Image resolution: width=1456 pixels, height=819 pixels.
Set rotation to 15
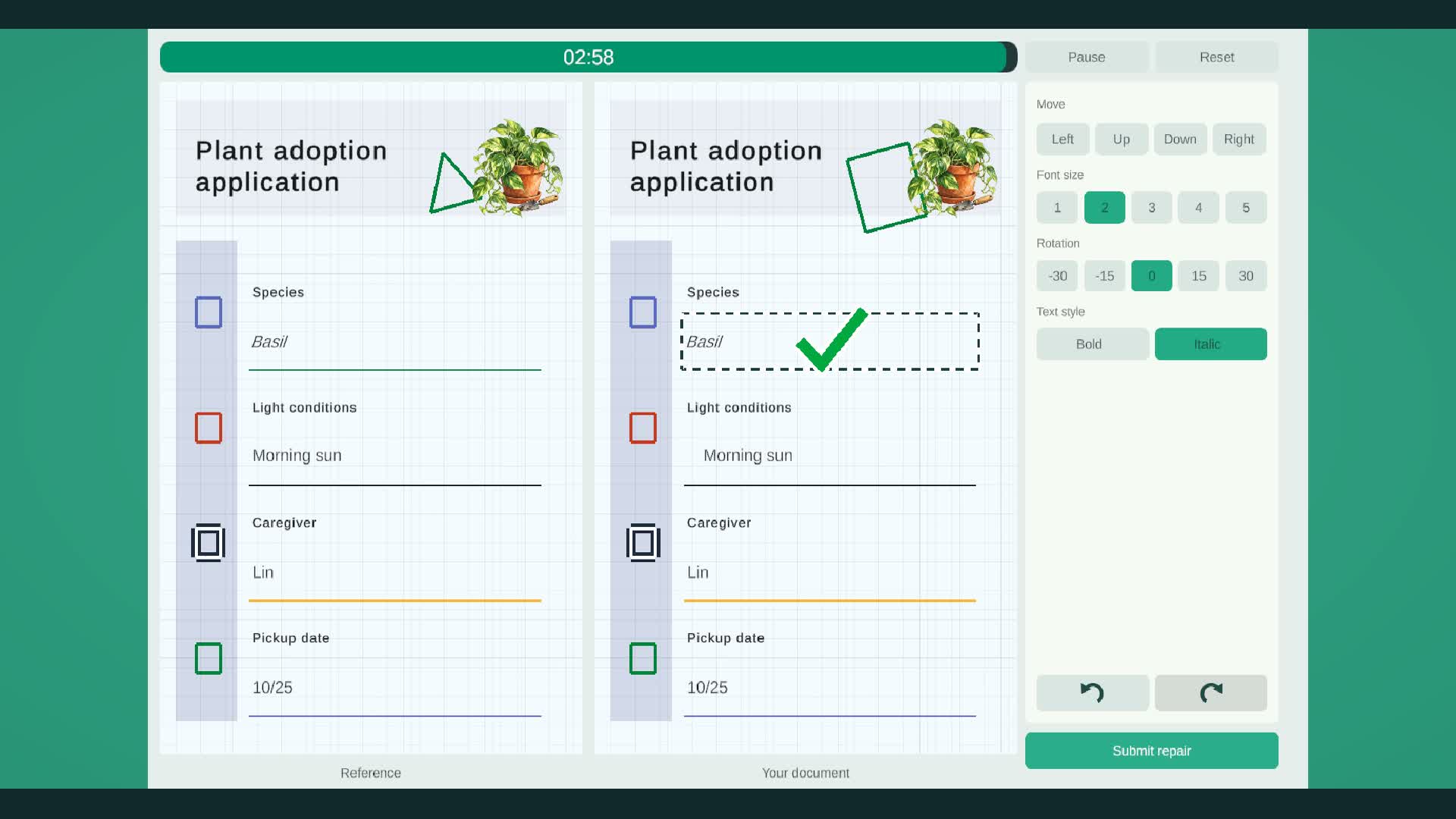click(x=1199, y=276)
